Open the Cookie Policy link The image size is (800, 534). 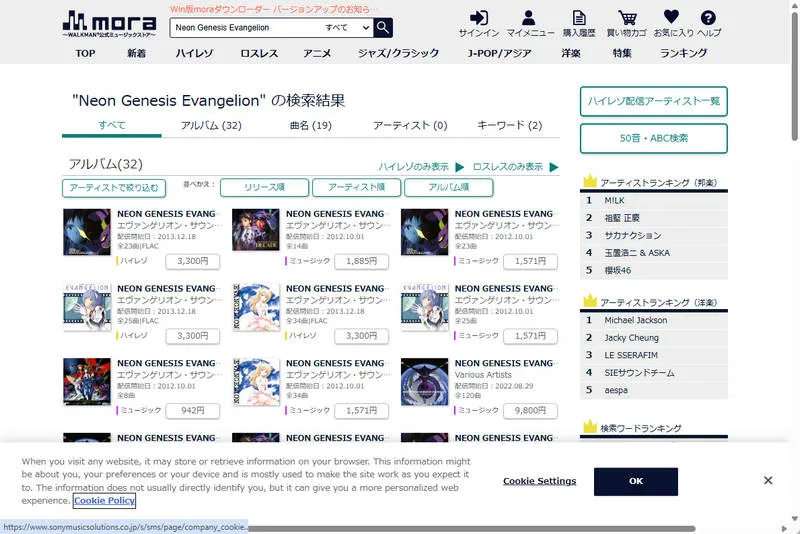coord(104,501)
